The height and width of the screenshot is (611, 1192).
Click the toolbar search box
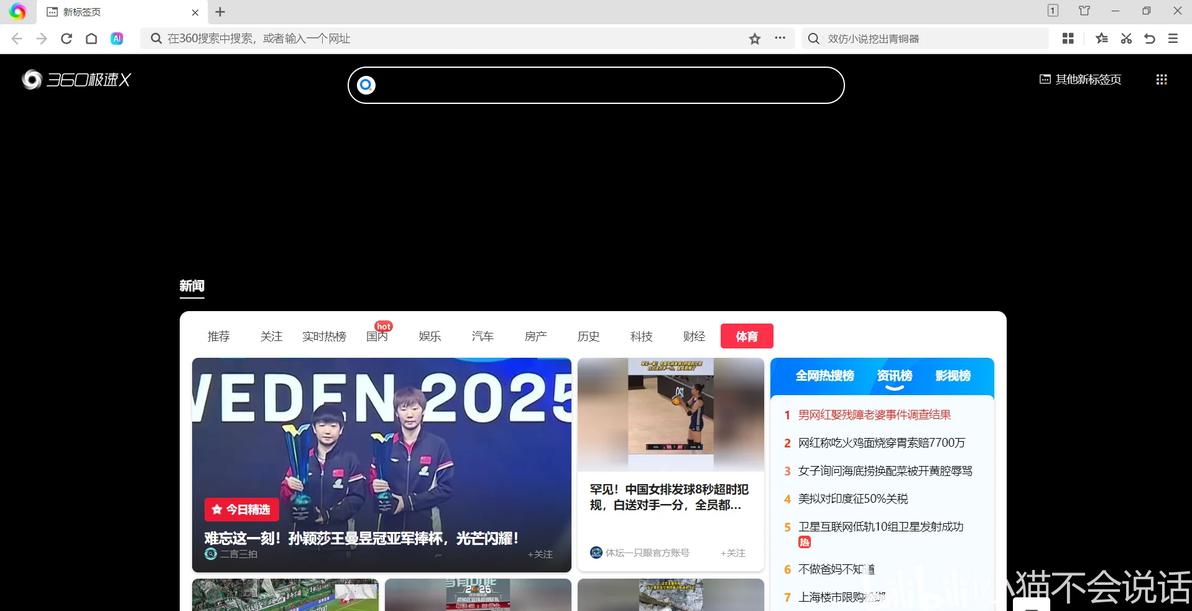coord(925,39)
